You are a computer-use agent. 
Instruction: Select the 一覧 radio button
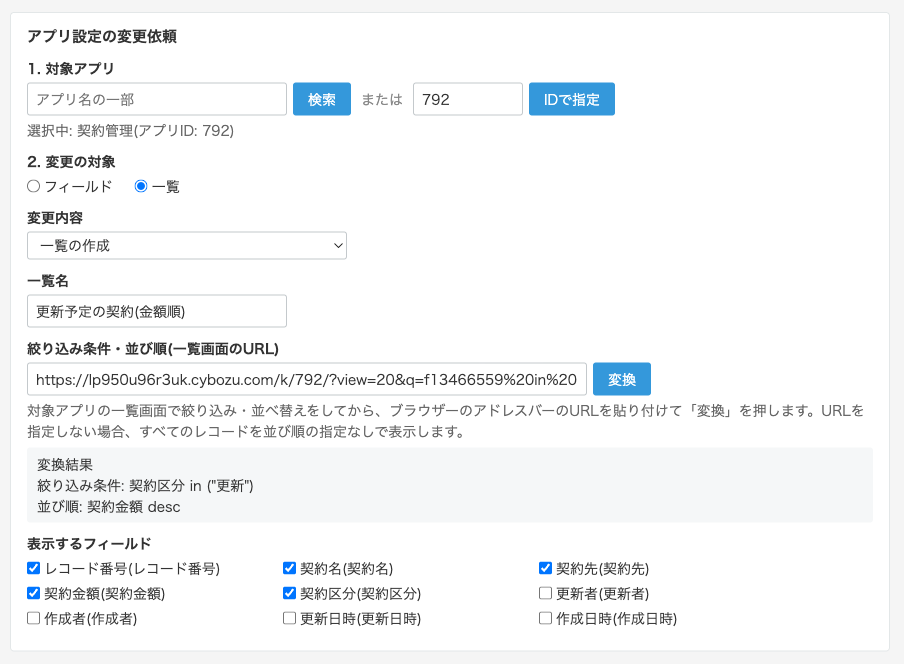tap(141, 186)
